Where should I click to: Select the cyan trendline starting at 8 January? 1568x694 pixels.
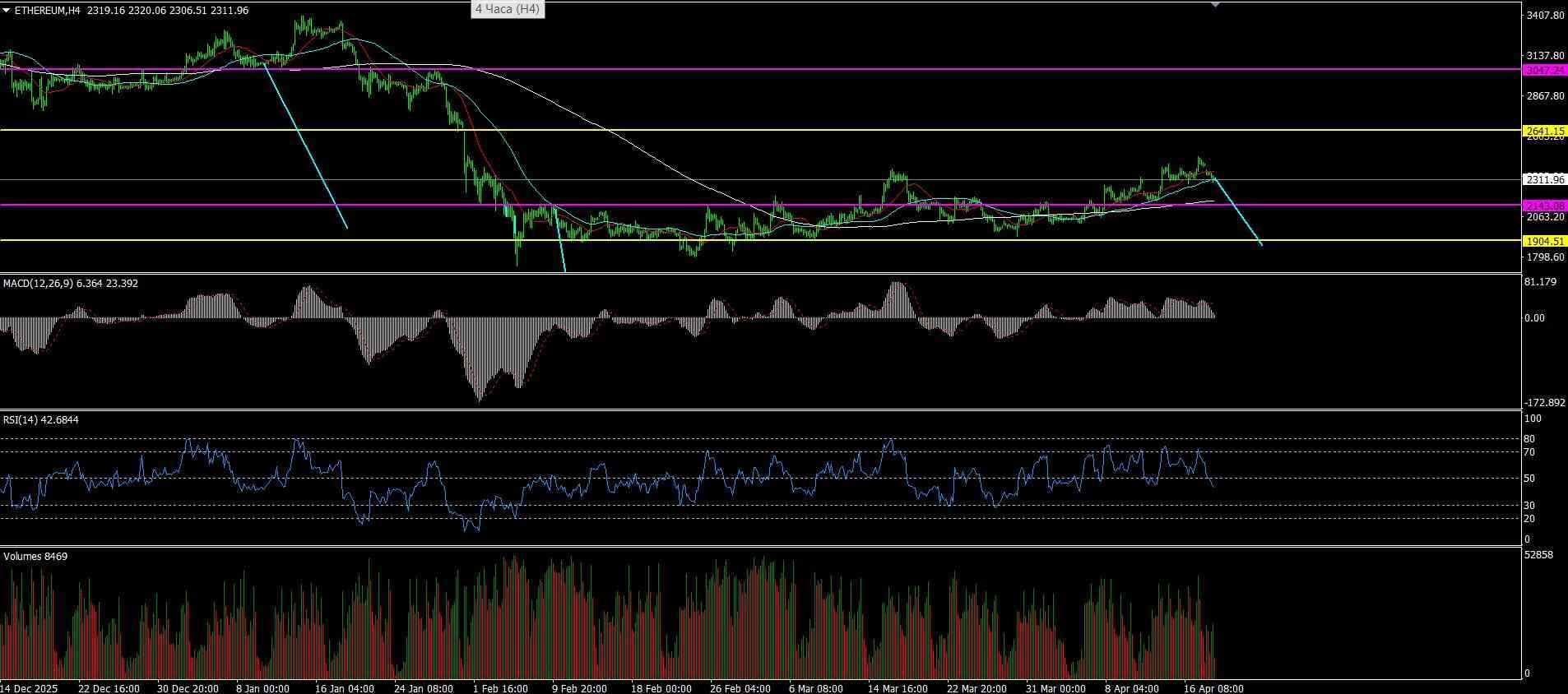pos(305,146)
